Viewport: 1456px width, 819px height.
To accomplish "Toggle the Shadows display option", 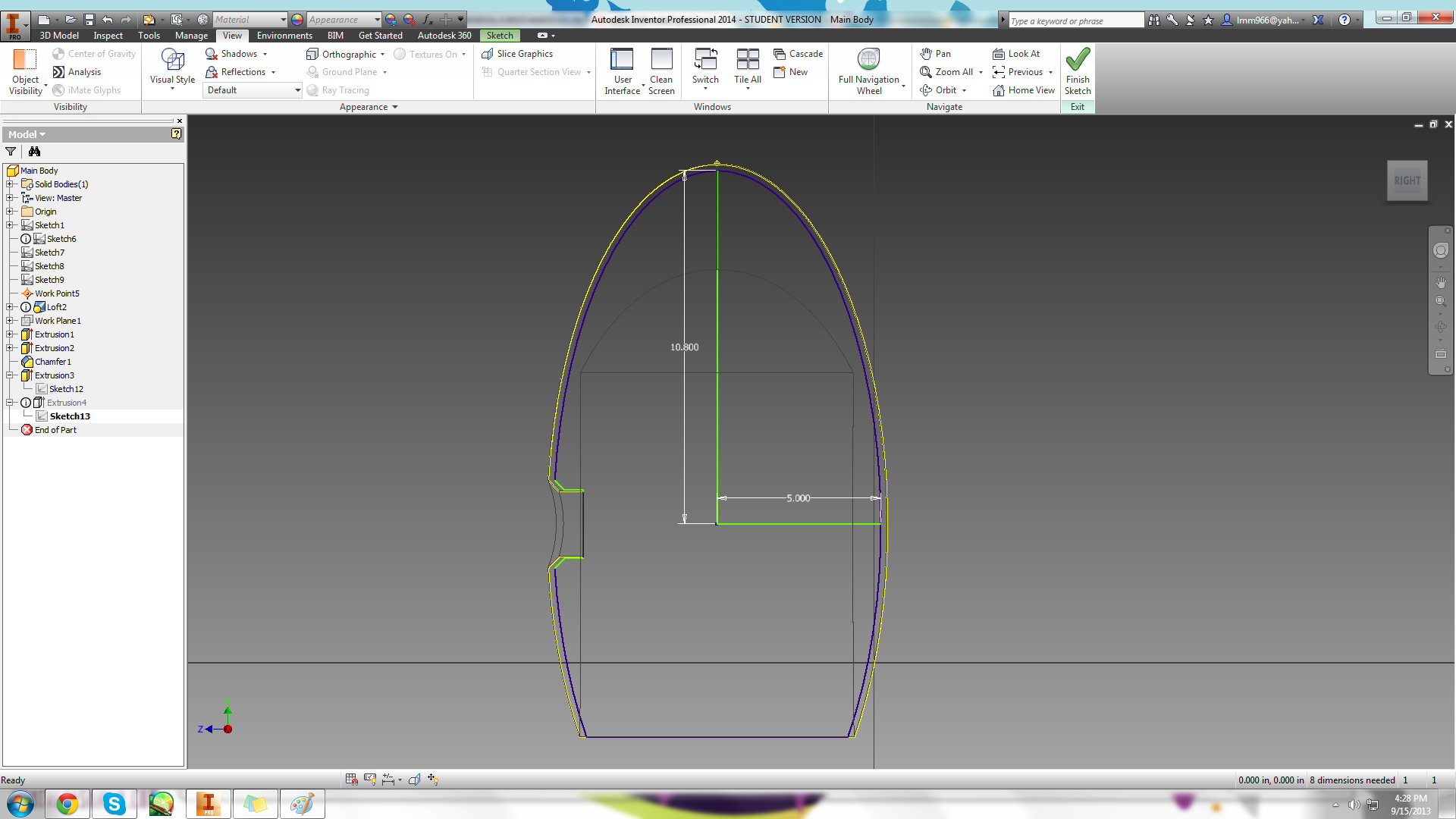I will [231, 54].
